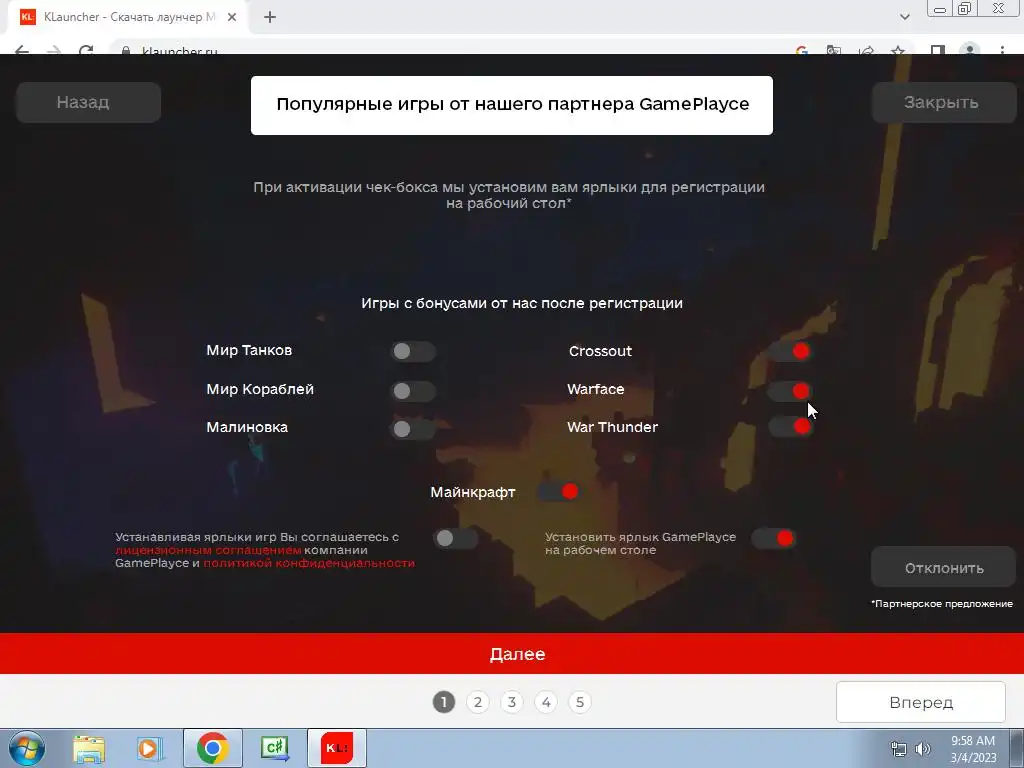Click the Мир Танков label
The image size is (1024, 768).
[x=249, y=351]
